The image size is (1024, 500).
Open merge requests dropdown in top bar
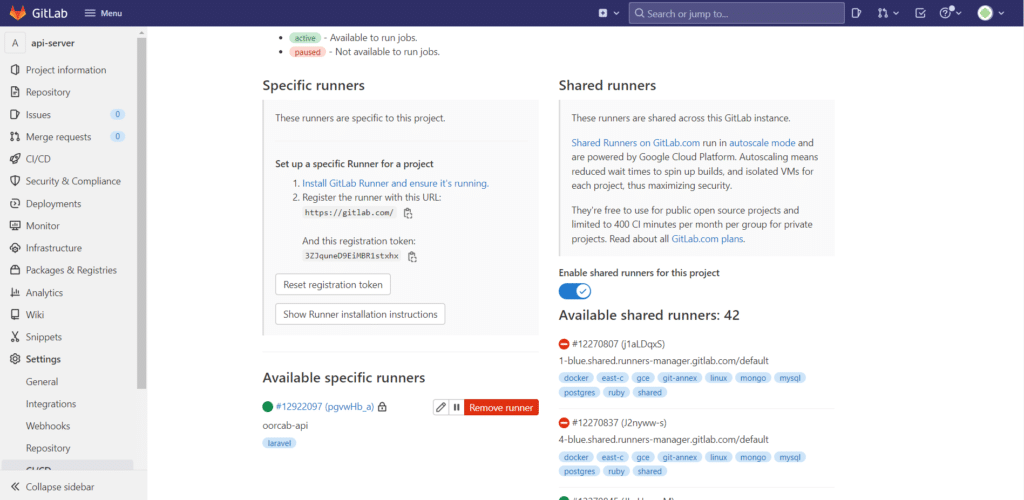coord(888,13)
